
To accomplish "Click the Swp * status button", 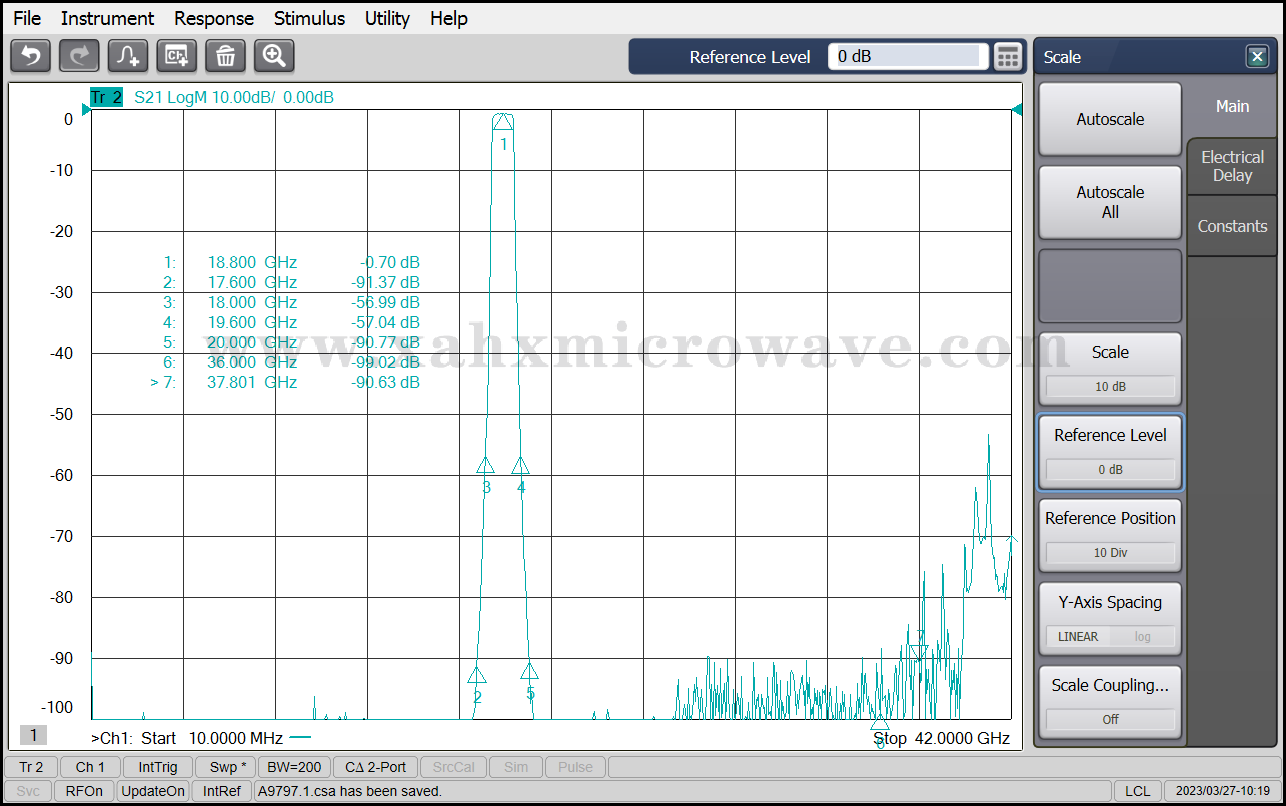I will [x=225, y=767].
